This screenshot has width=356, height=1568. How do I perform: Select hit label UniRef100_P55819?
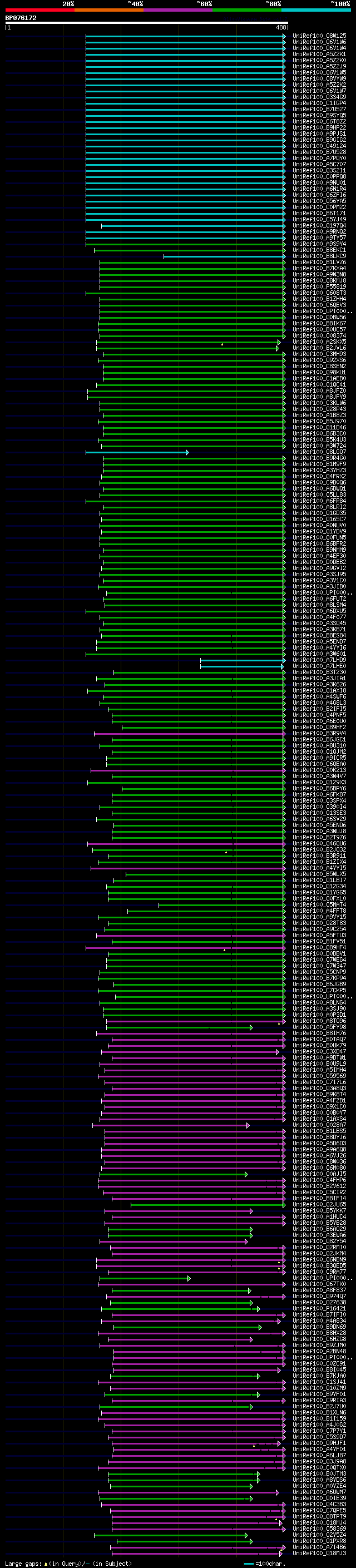point(319,286)
